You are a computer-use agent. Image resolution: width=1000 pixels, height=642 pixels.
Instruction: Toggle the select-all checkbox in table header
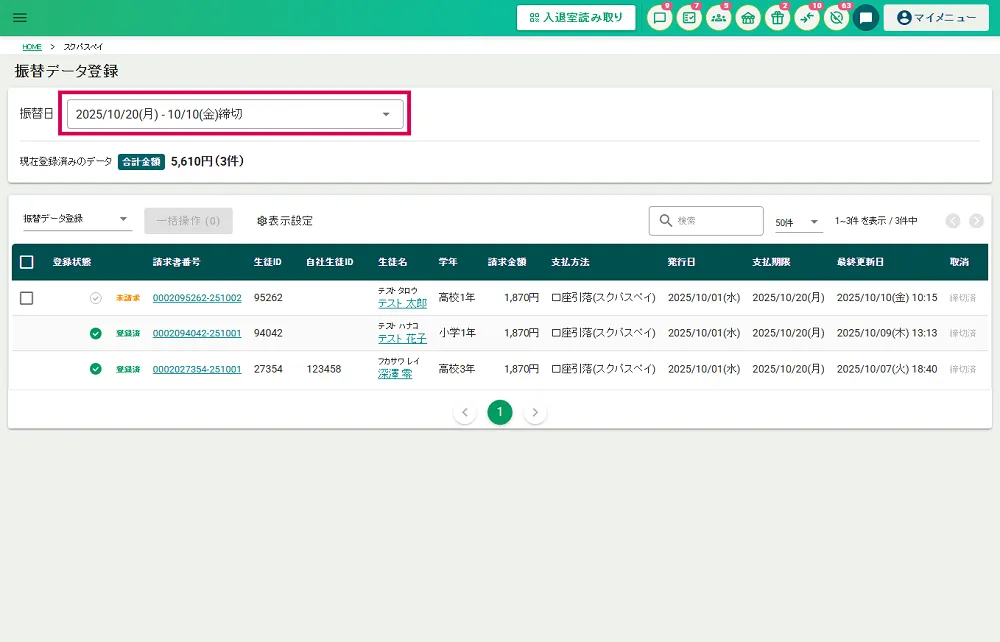point(27,262)
